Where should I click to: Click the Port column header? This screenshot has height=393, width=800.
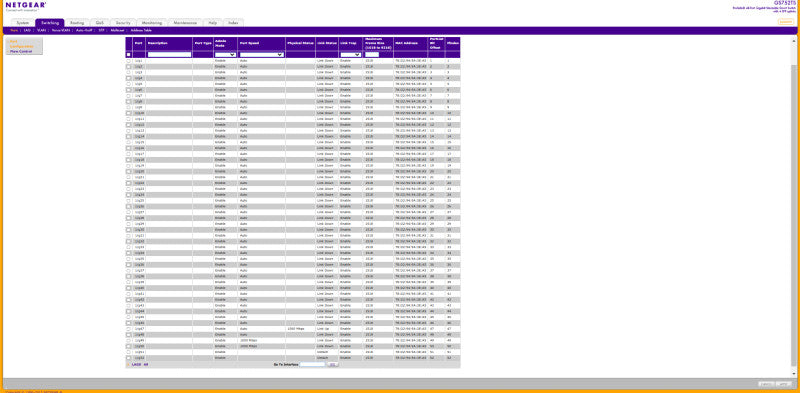pyautogui.click(x=139, y=43)
